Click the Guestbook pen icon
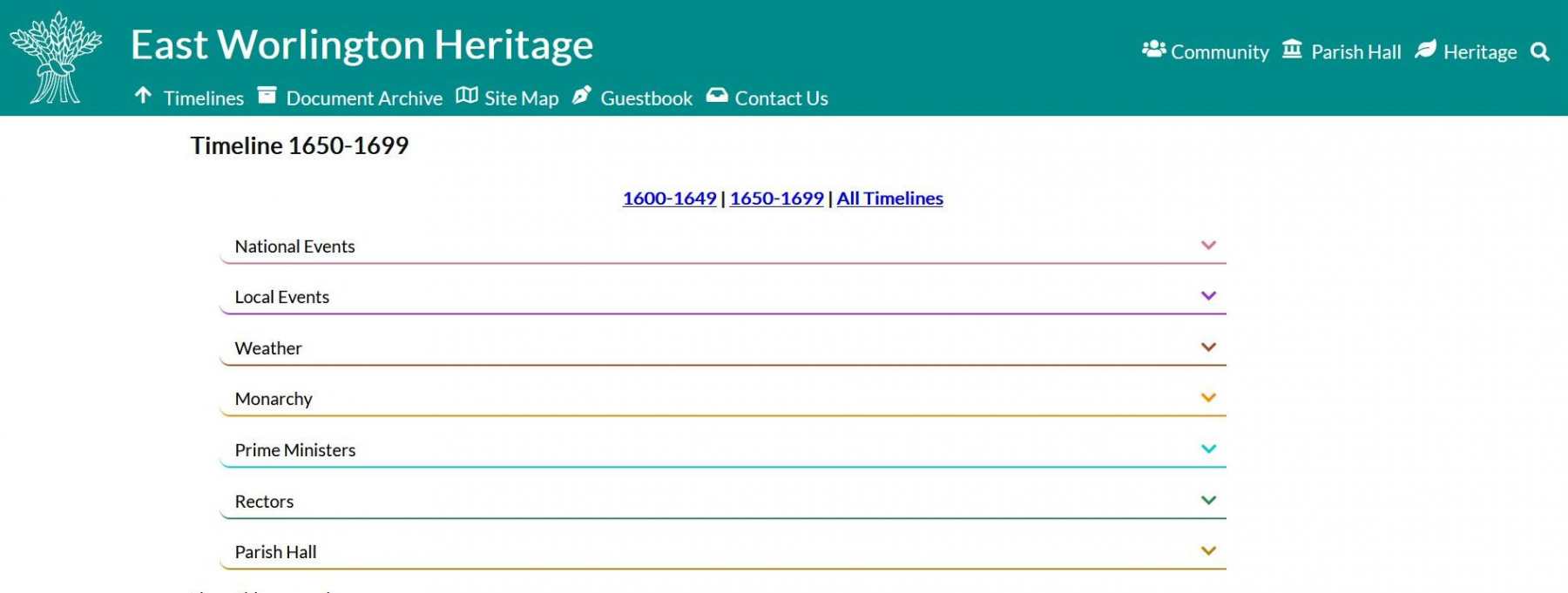The height and width of the screenshot is (593, 1568). [582, 95]
